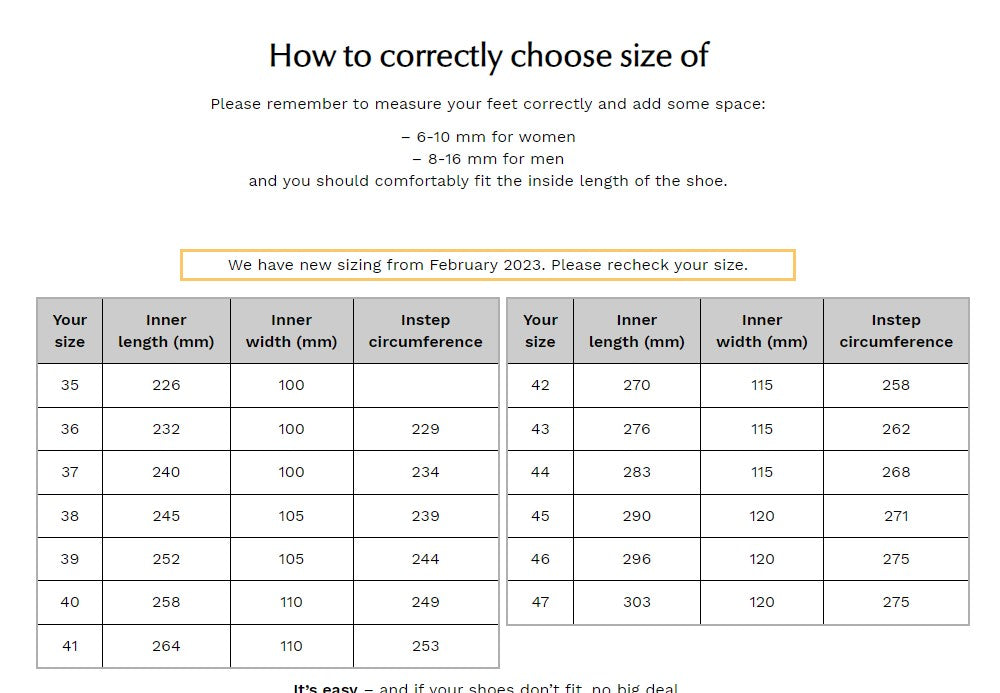
Task: Click inner length value 303
Action: 637,602
